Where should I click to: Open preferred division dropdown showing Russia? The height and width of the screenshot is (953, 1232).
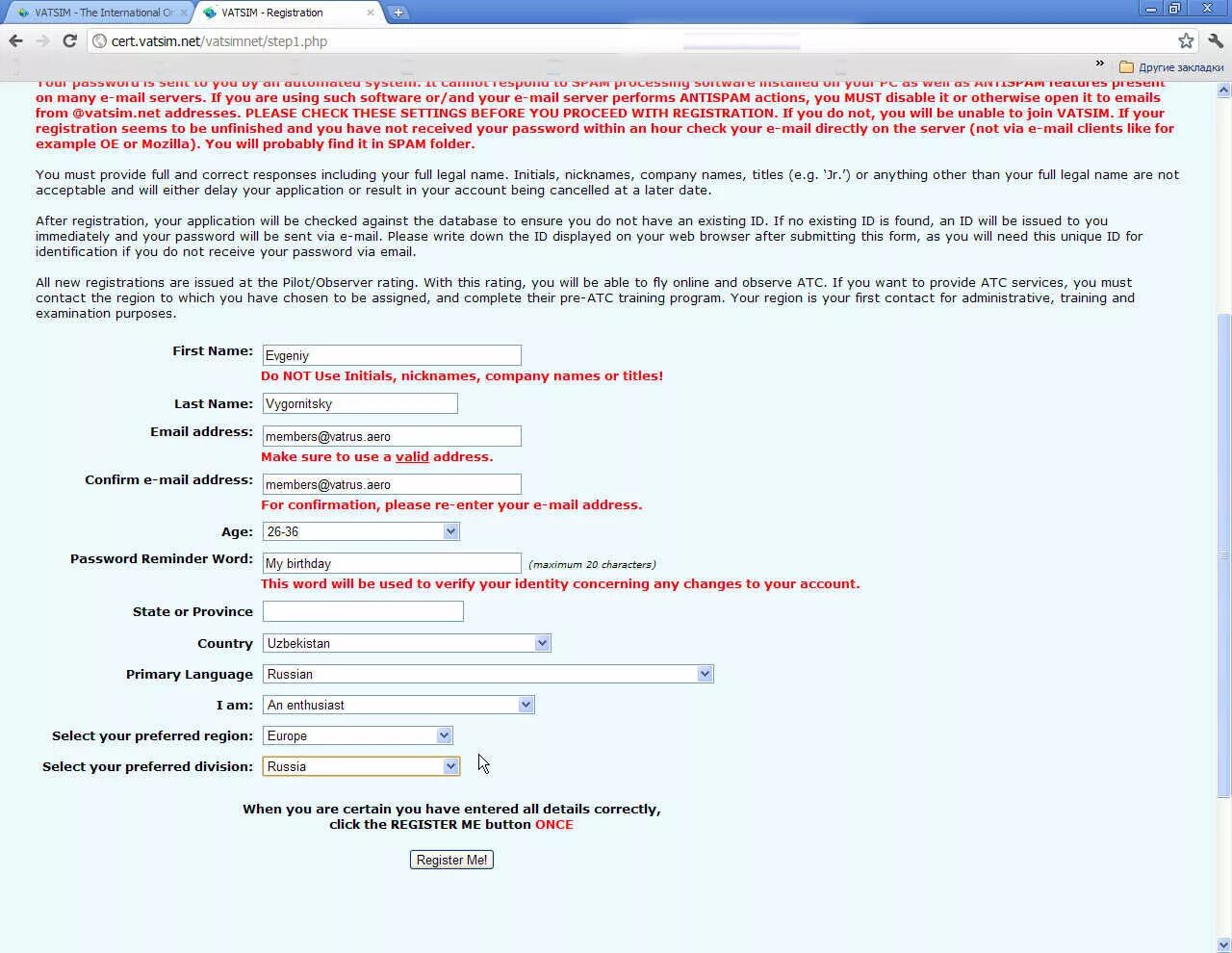(x=361, y=766)
